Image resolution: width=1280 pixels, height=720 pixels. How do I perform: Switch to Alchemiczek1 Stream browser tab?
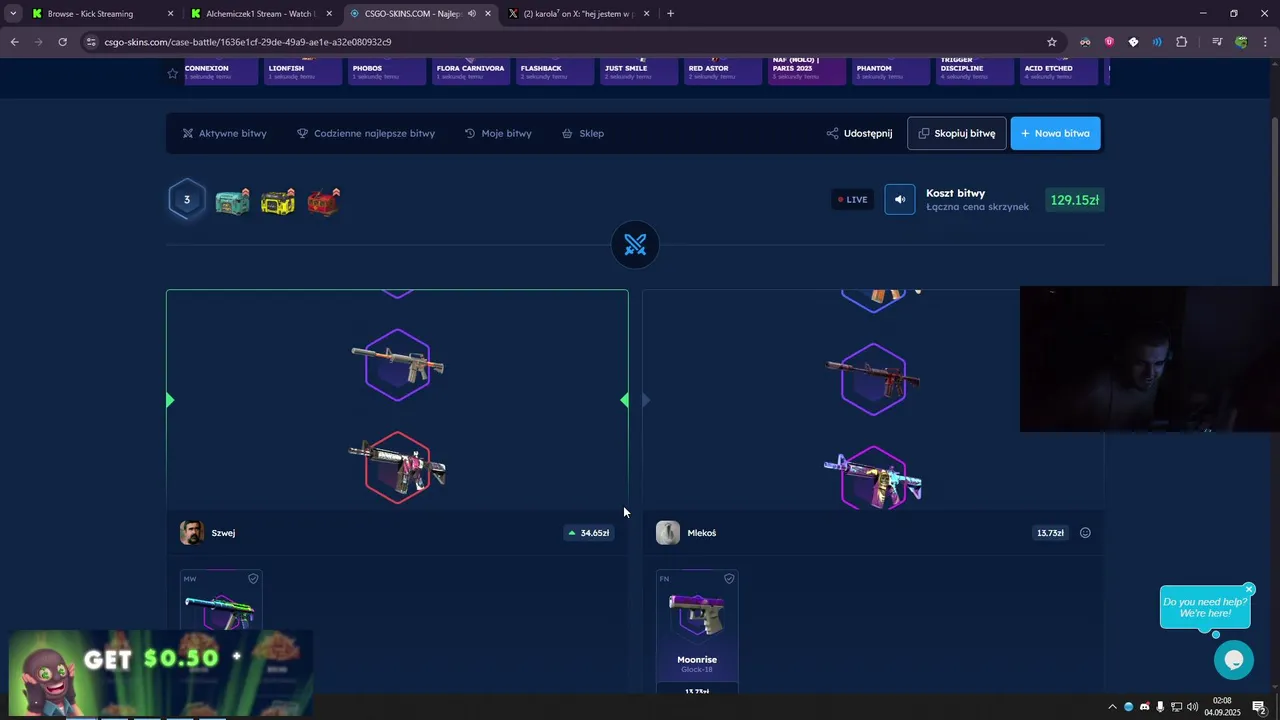pyautogui.click(x=260, y=14)
